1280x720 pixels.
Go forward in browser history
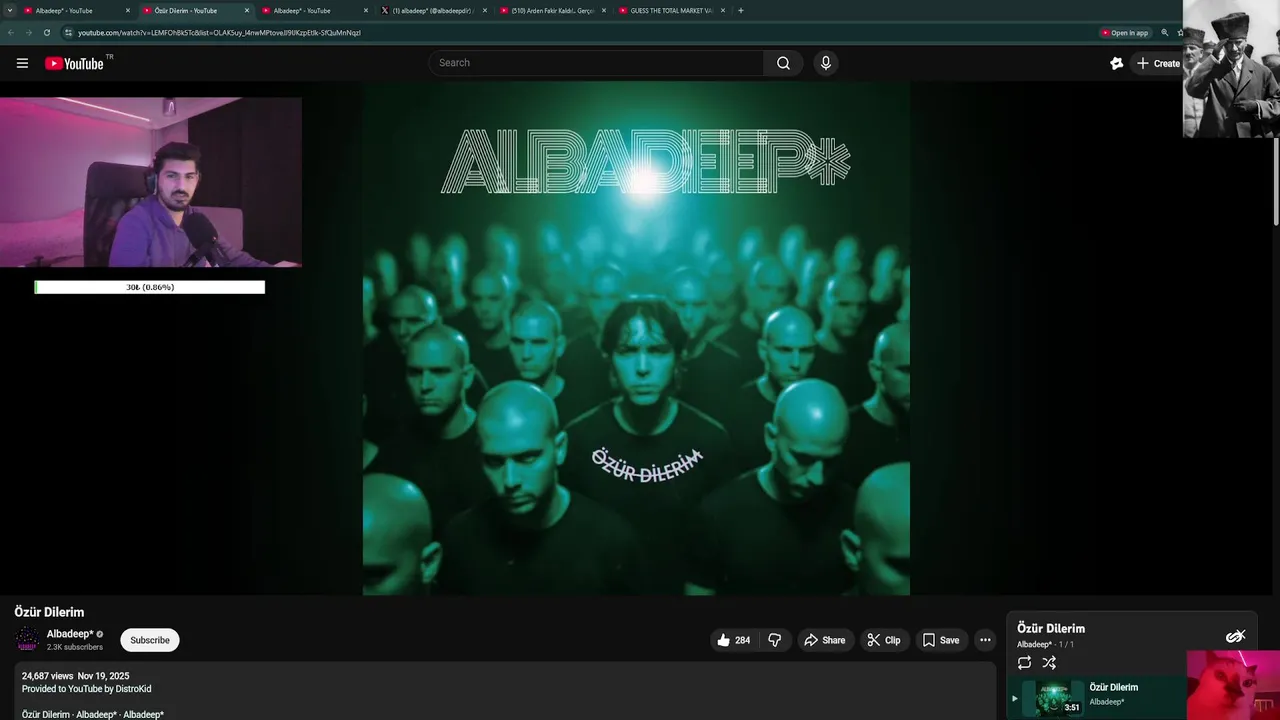(x=28, y=32)
